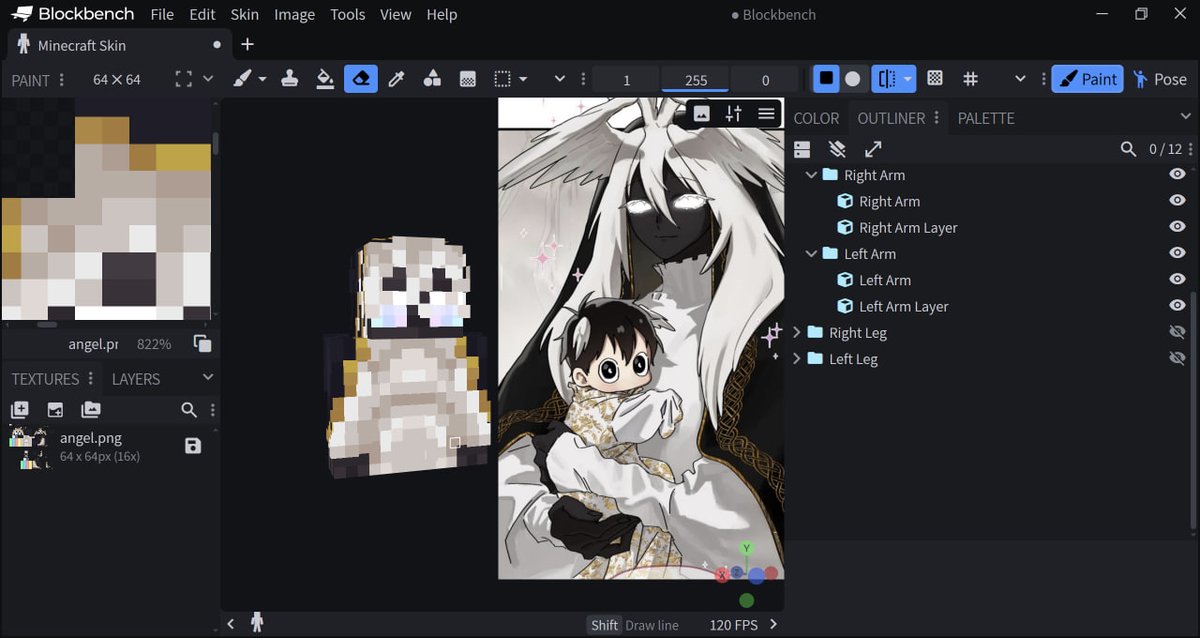Screen dimensions: 1200x638
Task: Expand the Right Leg group
Action: pos(797,333)
